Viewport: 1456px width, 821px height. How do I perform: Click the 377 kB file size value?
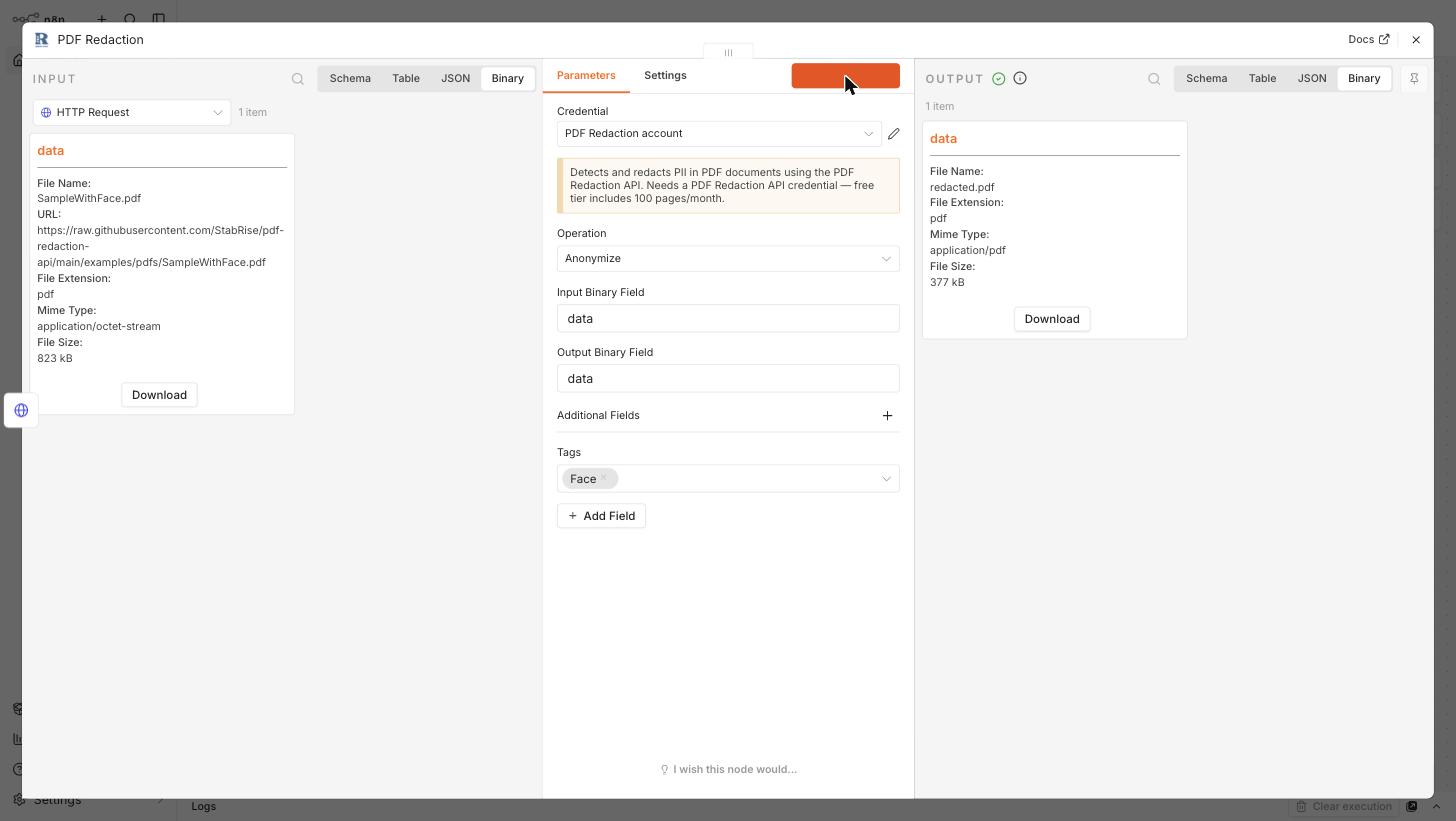(947, 283)
